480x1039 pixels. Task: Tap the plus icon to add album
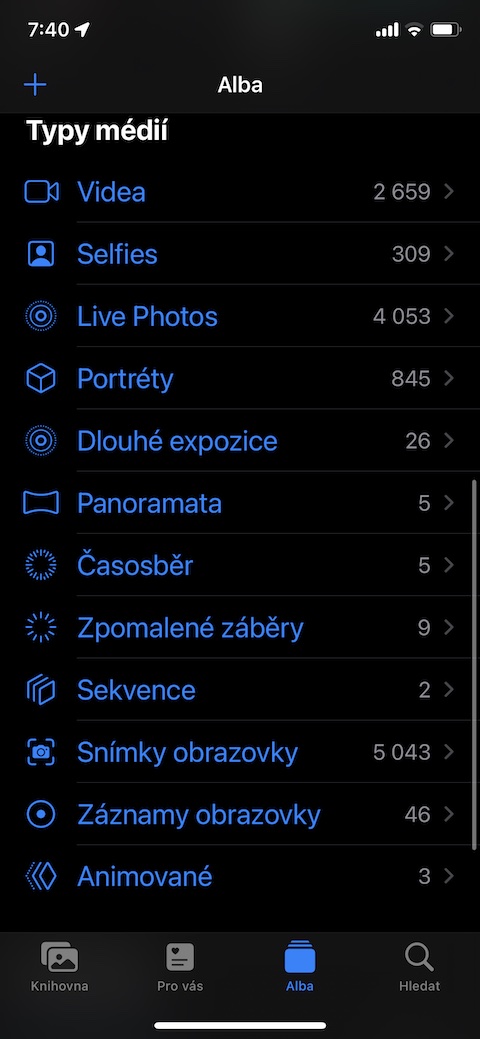click(34, 85)
